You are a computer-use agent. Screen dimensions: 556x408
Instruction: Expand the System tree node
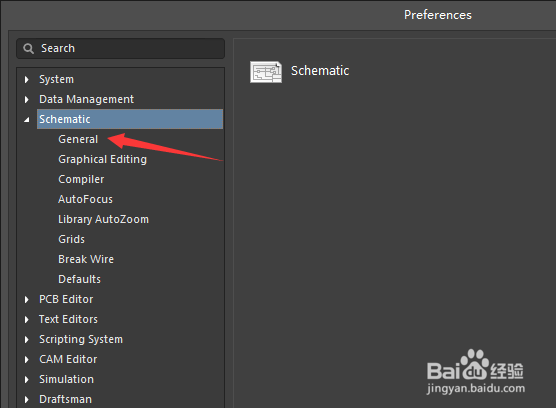coord(27,79)
